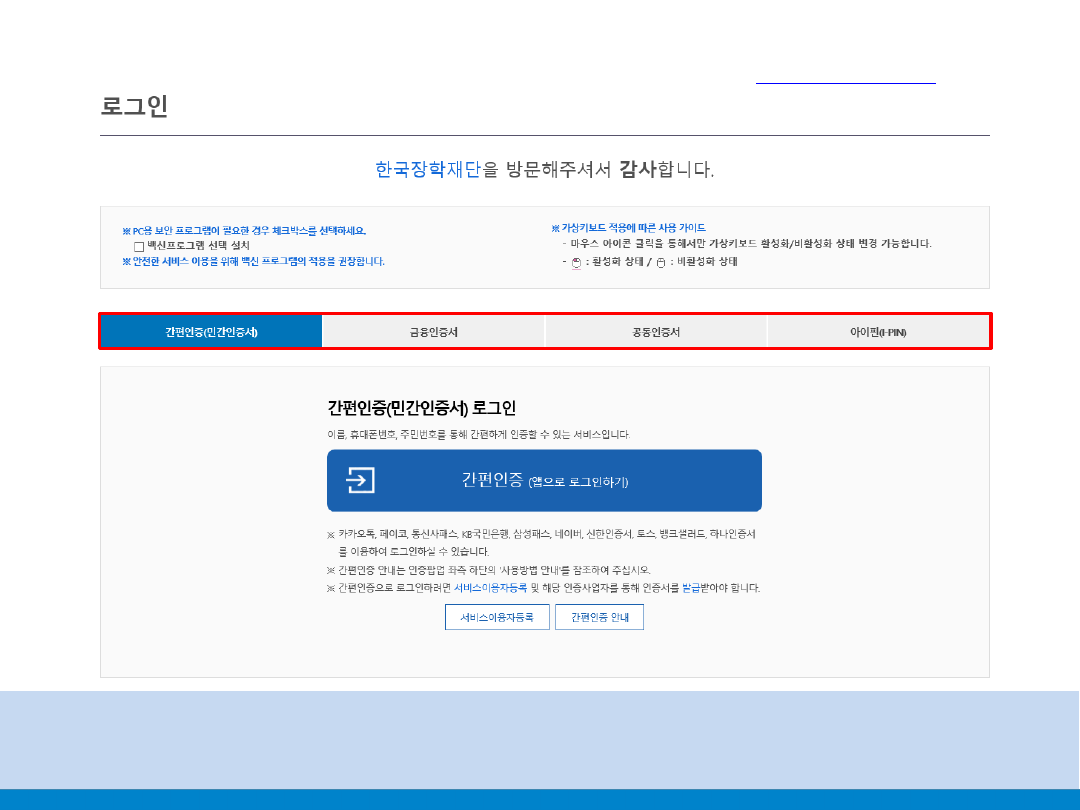This screenshot has height=810, width=1080.
Task: Click the 로그인 page heading
Action: pyautogui.click(x=134, y=106)
